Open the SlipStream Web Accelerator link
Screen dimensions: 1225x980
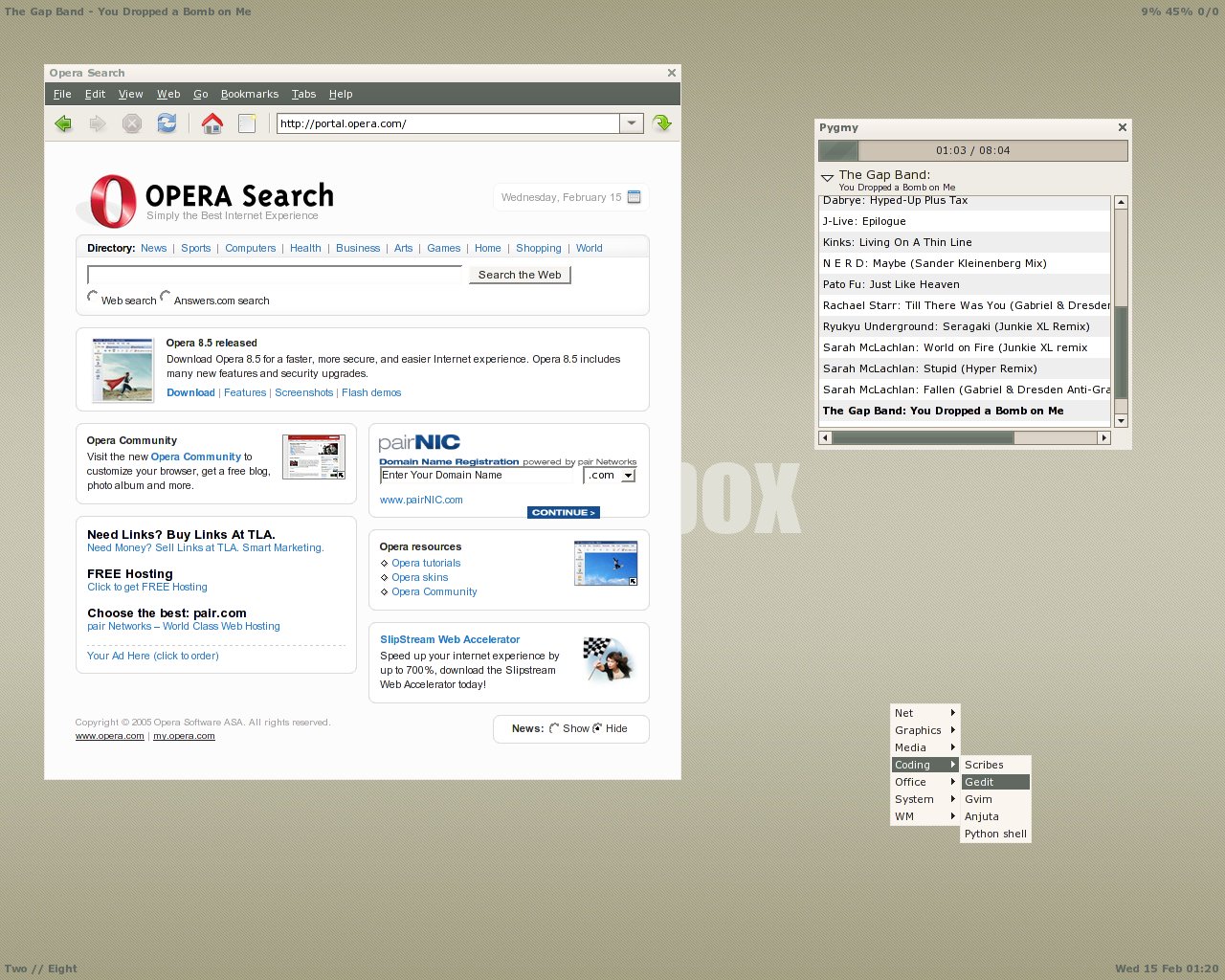point(450,639)
